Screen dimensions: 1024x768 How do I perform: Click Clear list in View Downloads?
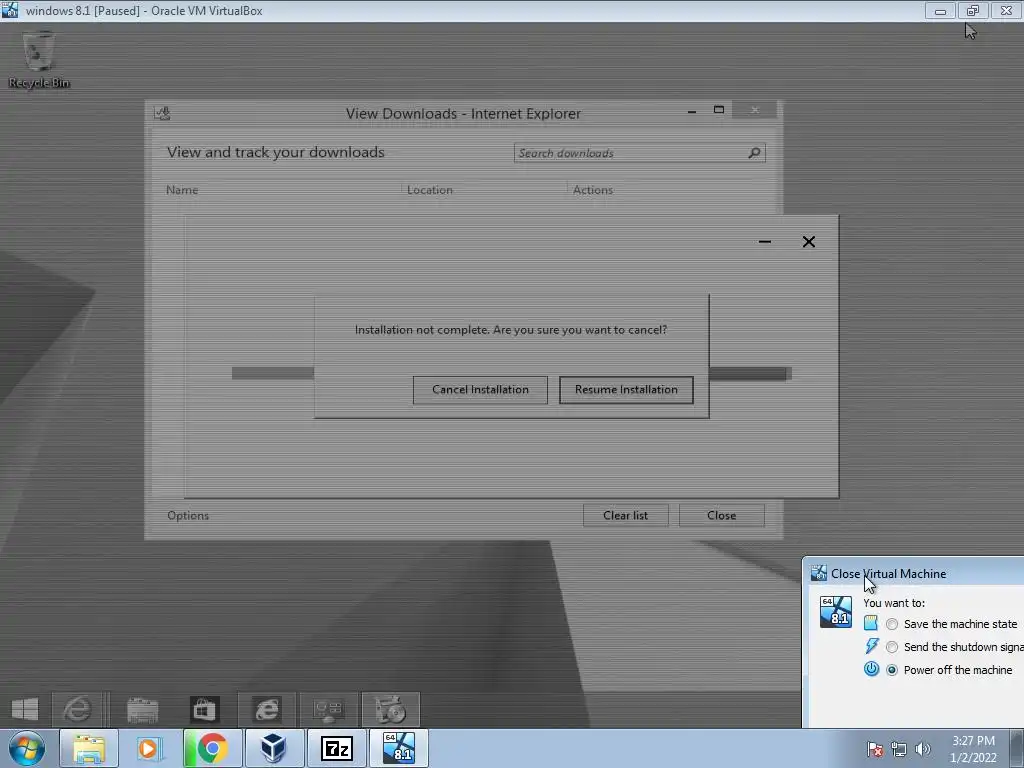(626, 515)
